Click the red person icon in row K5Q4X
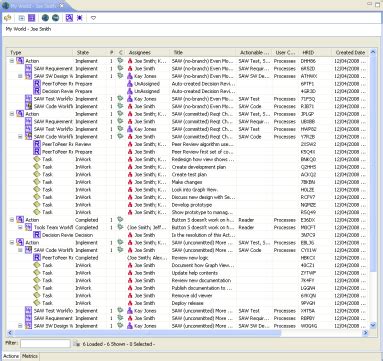 (130, 152)
